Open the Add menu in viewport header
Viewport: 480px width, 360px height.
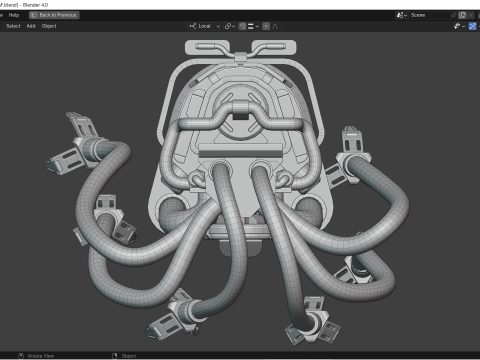31,26
